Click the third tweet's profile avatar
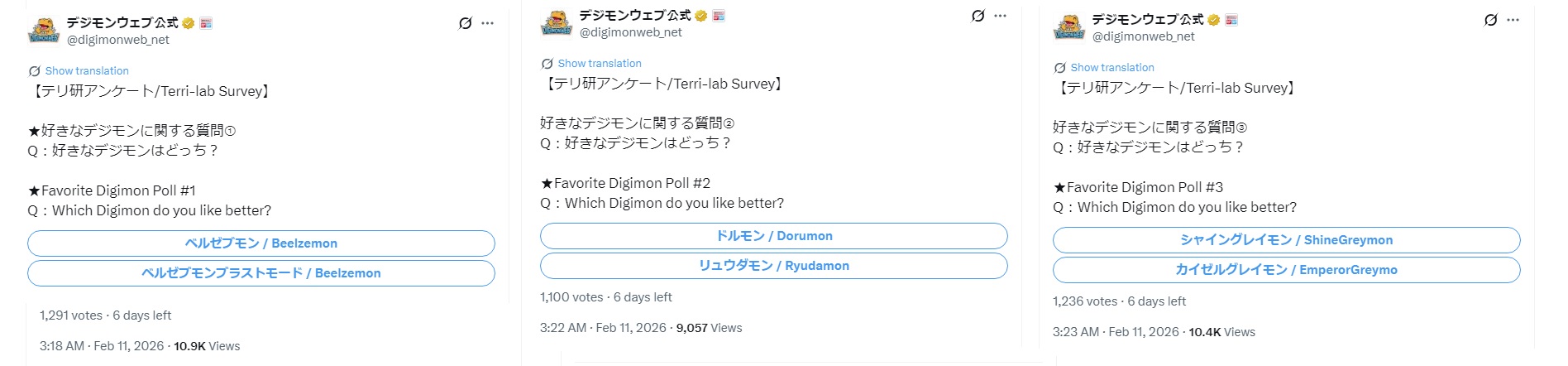 point(1069,27)
